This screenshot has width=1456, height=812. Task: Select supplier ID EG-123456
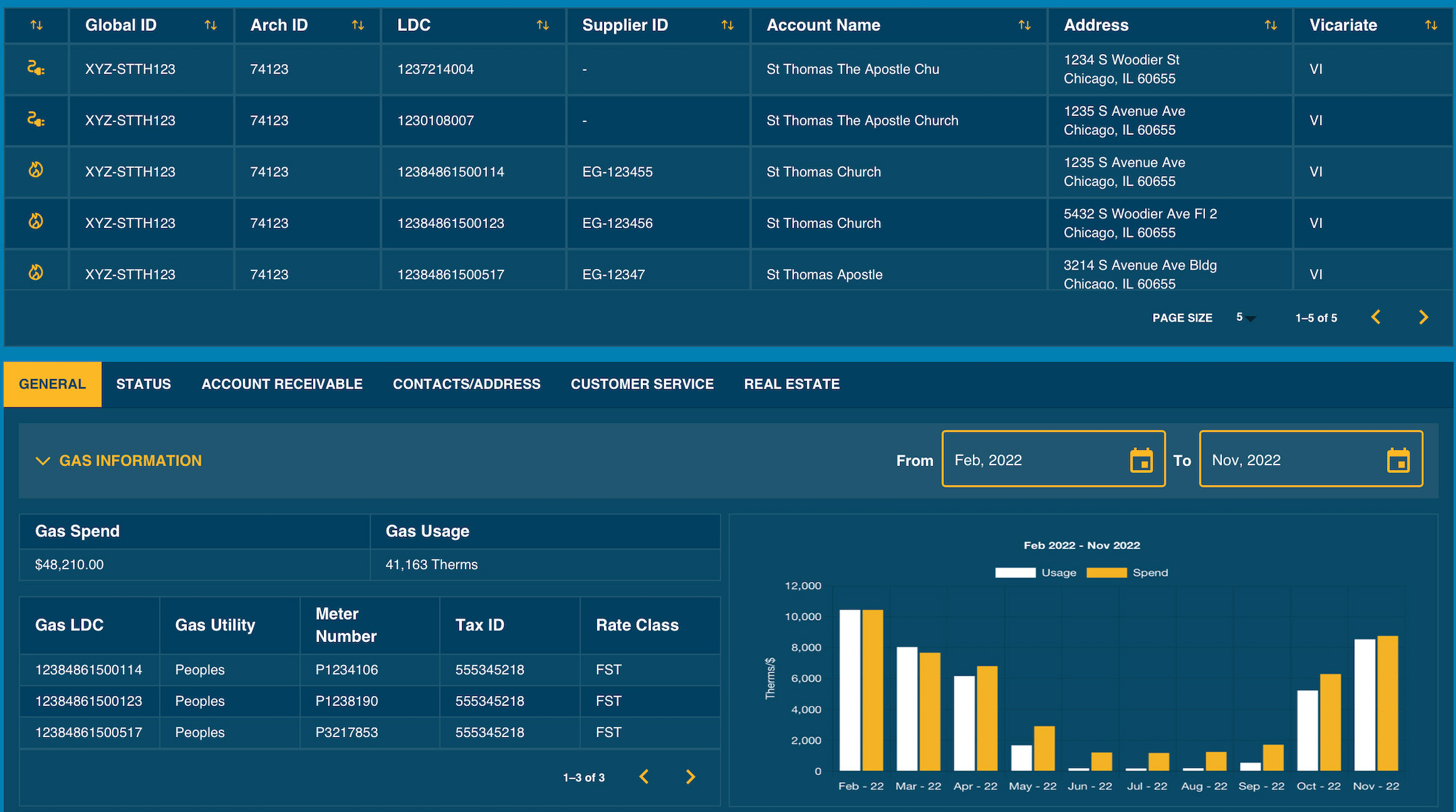coord(617,223)
